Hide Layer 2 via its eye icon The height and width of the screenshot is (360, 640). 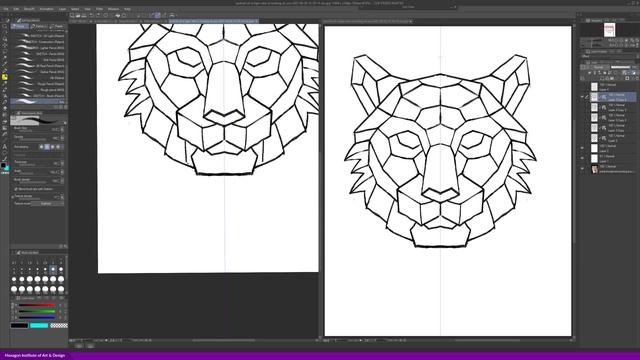tap(582, 148)
